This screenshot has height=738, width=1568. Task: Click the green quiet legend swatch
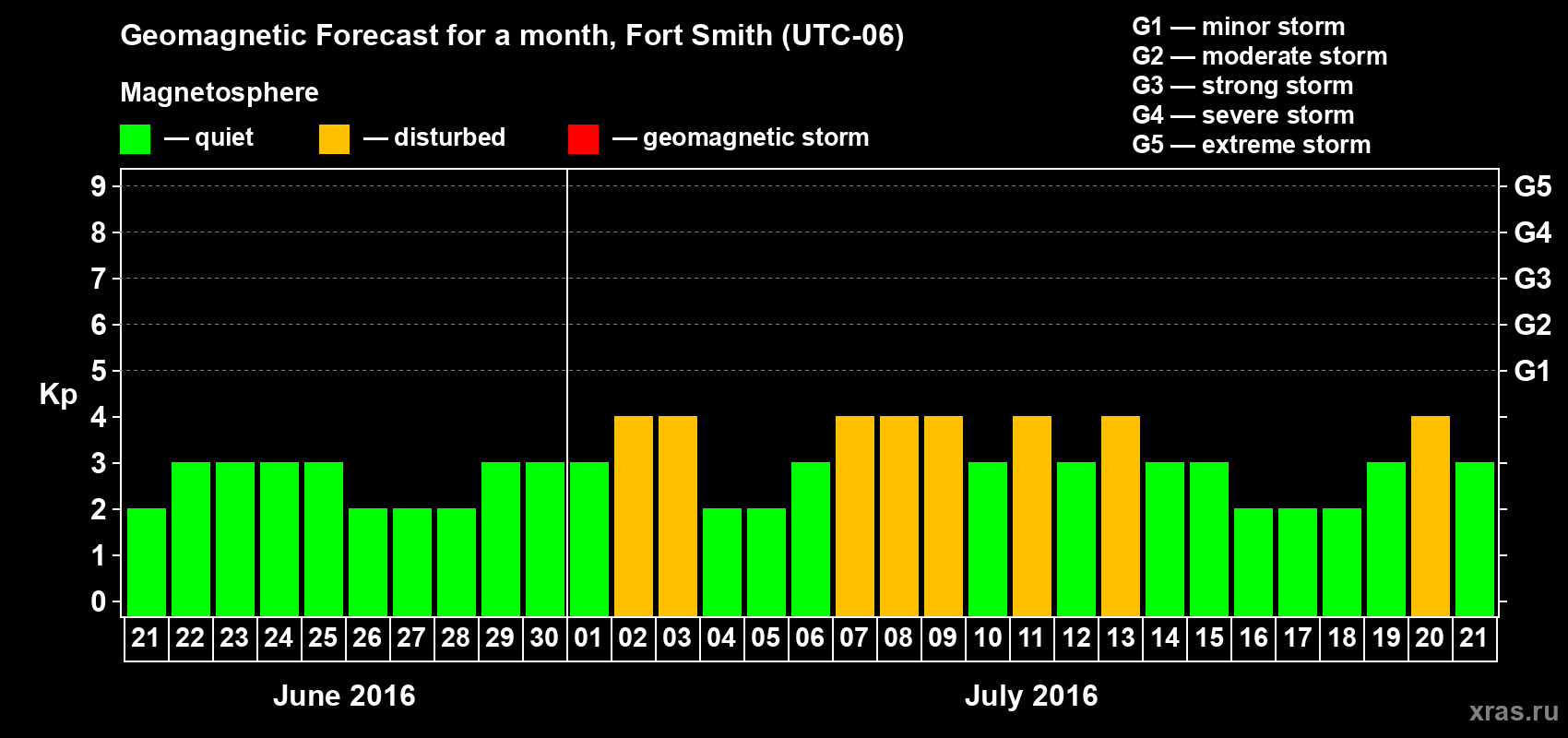(x=135, y=139)
